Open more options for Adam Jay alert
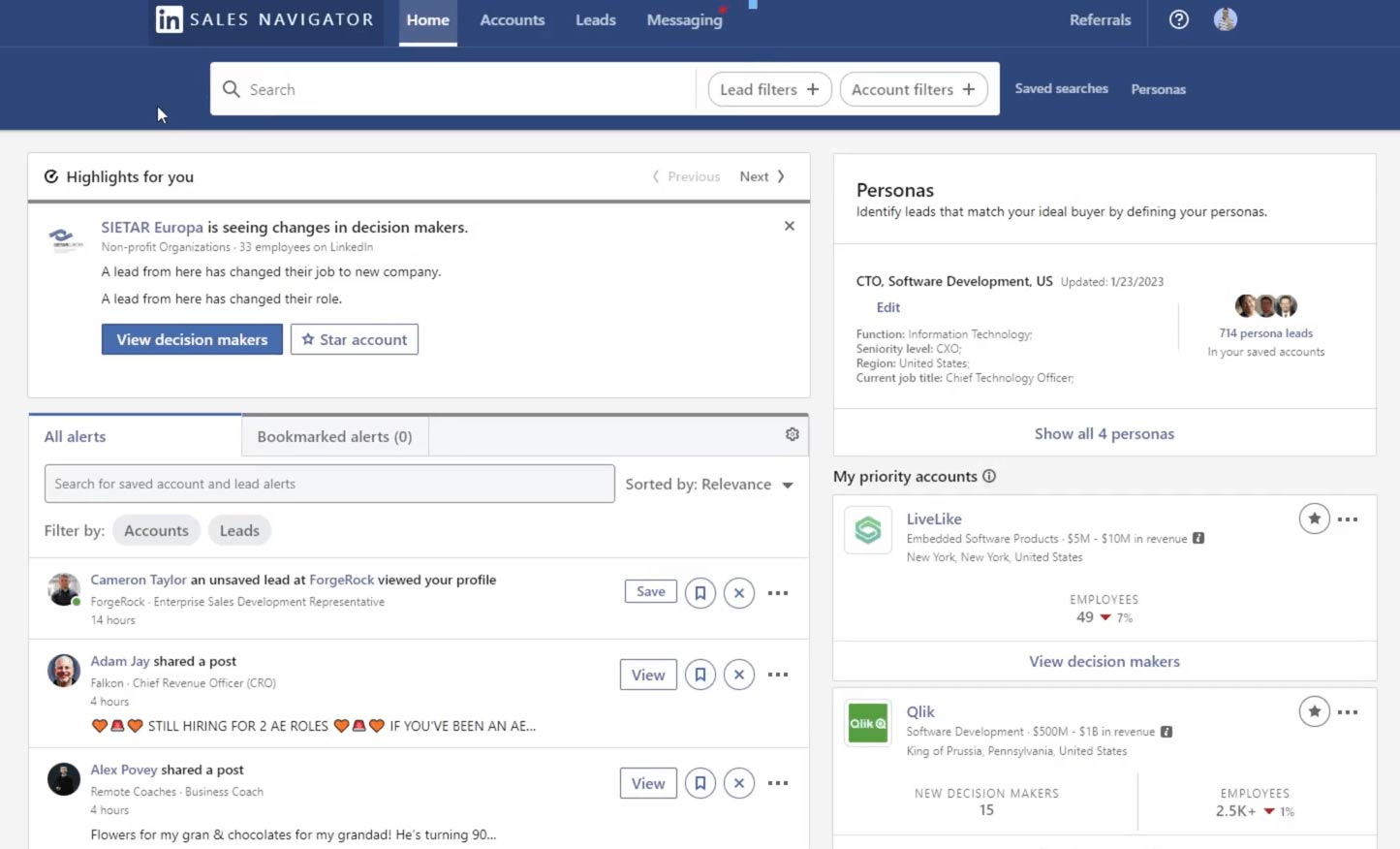Screen dimensions: 1400x849 [778, 675]
